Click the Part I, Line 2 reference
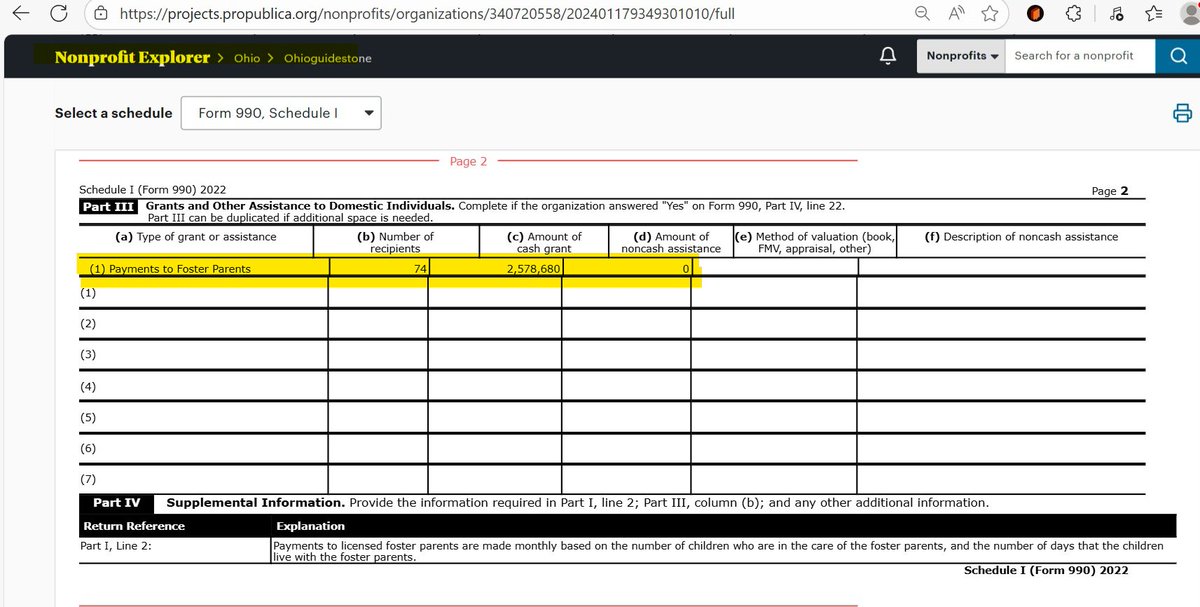The height and width of the screenshot is (607, 1200). [116, 546]
